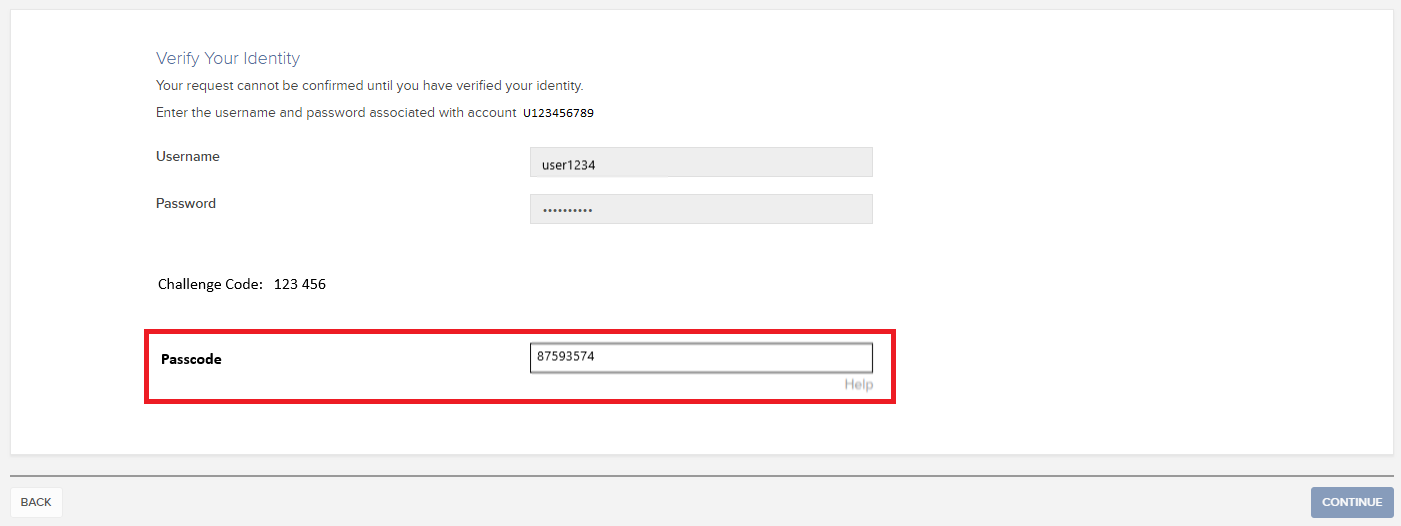Open the Help link below Passcode

click(x=858, y=385)
